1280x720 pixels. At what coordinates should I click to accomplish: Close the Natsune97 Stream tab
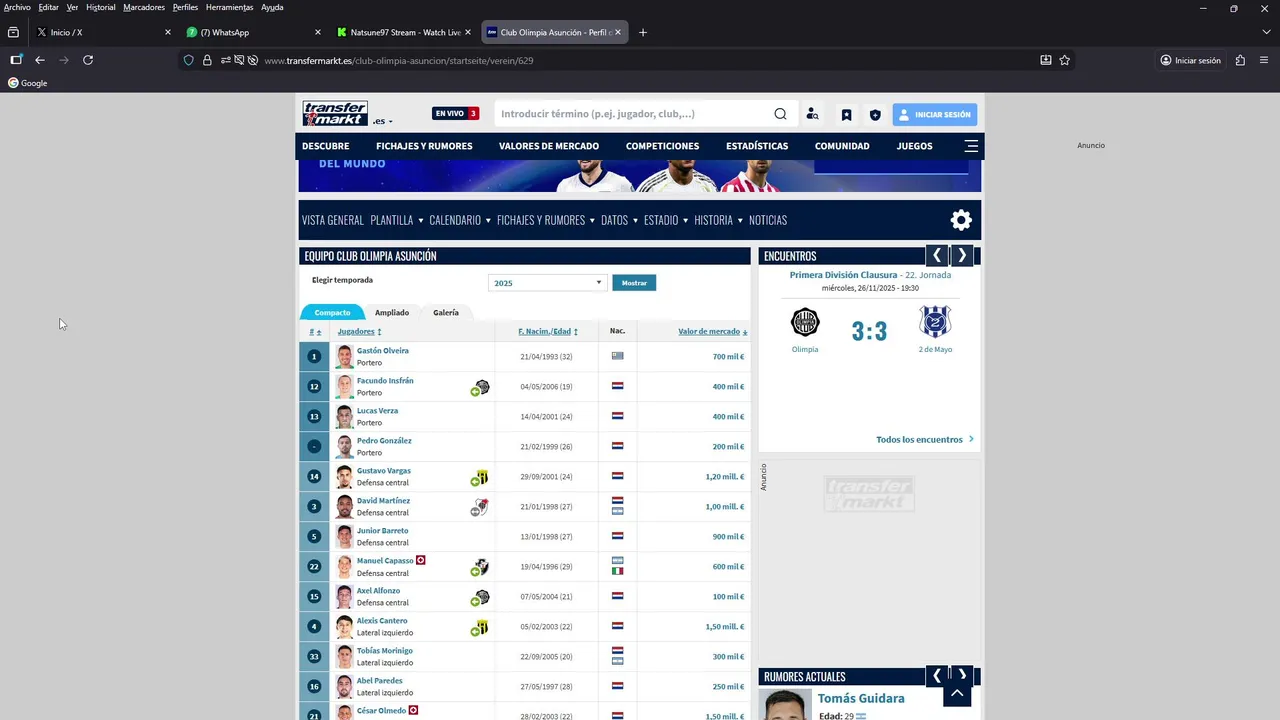point(467,32)
